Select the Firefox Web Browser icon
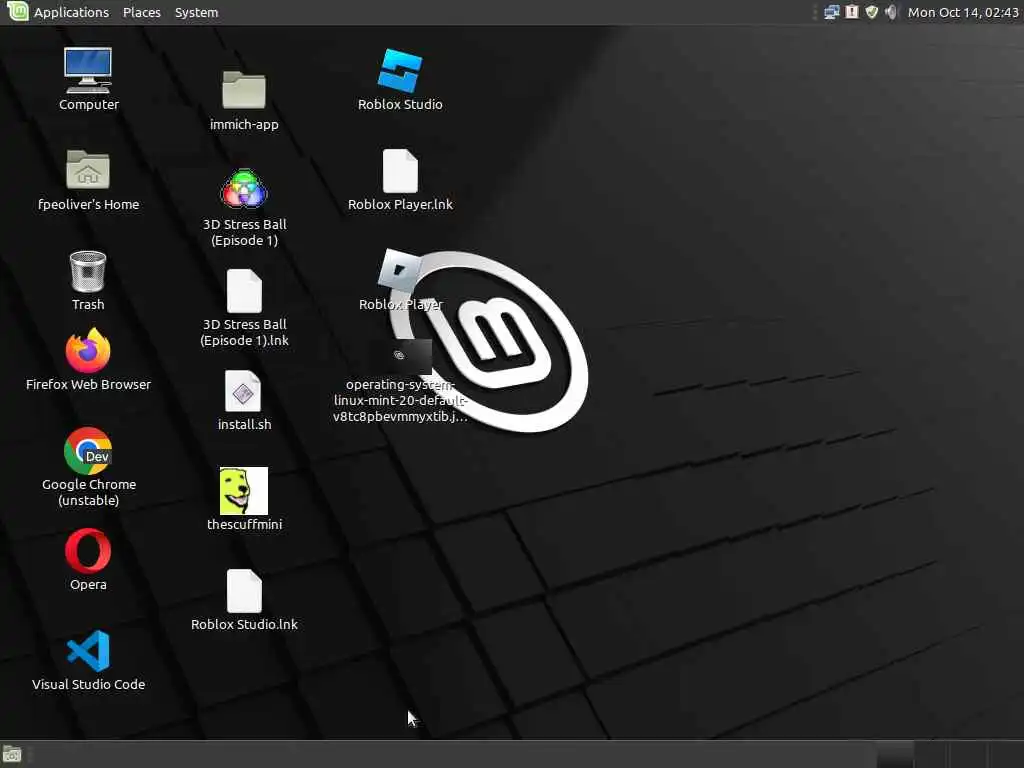Screen dimensions: 1024x768 88,351
